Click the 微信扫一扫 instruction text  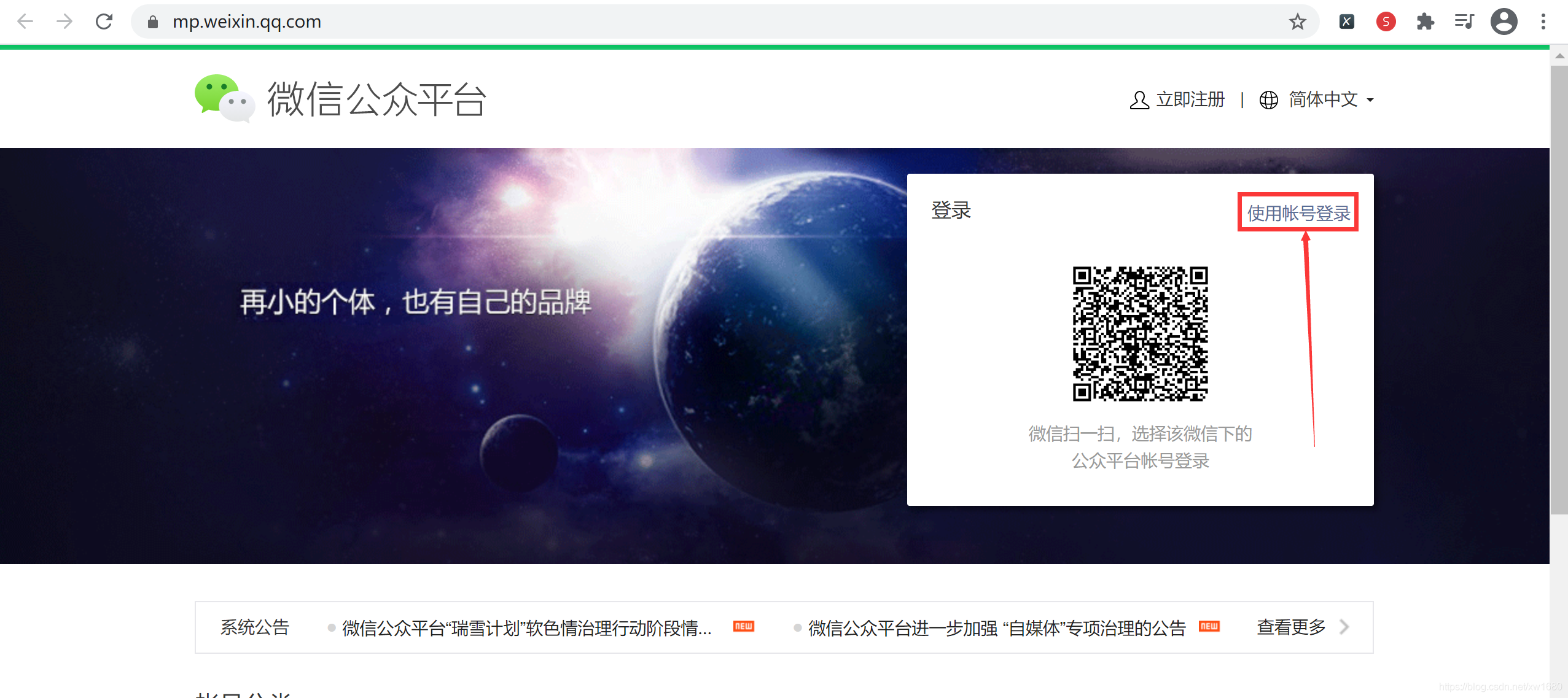1140,447
